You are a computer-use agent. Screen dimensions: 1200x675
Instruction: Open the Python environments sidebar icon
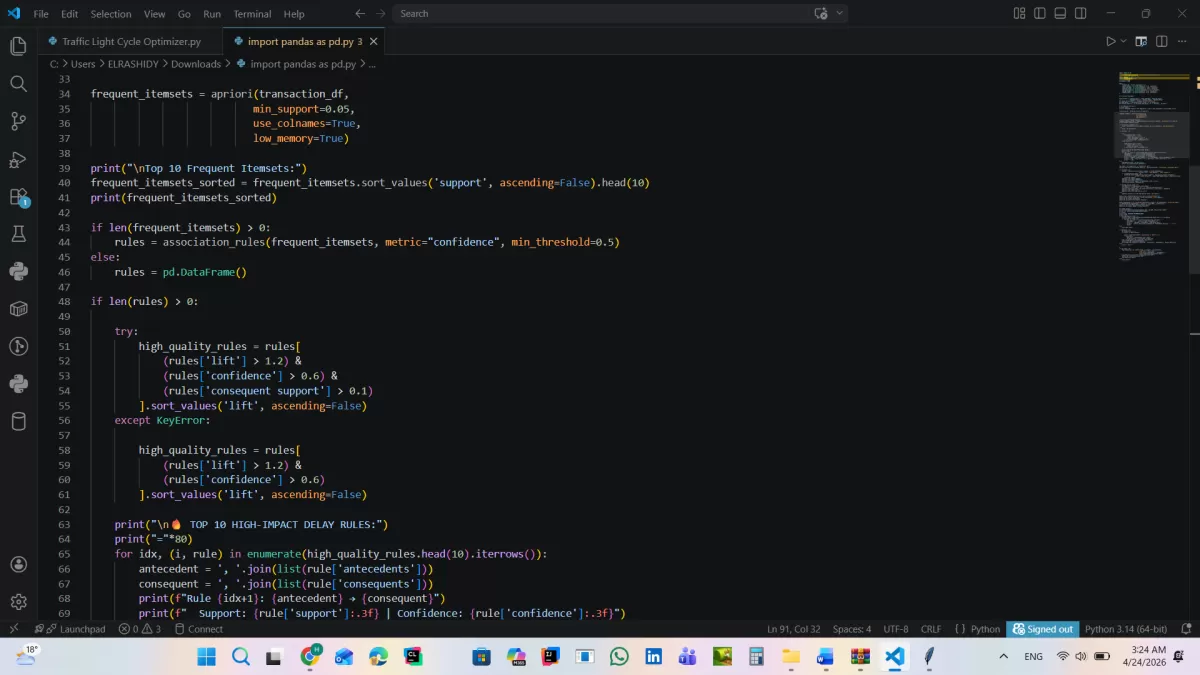point(18,272)
